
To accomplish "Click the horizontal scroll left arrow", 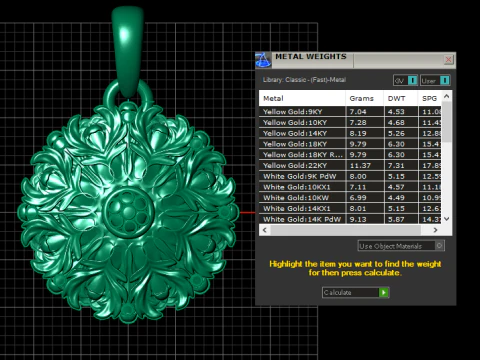I will [x=265, y=230].
